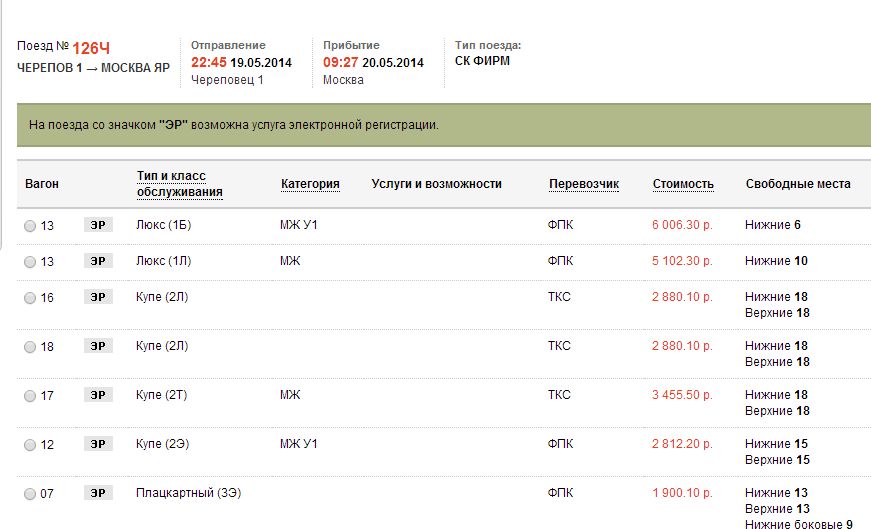
Task: Click ЭР badge for wagon 17
Action: coord(97,395)
